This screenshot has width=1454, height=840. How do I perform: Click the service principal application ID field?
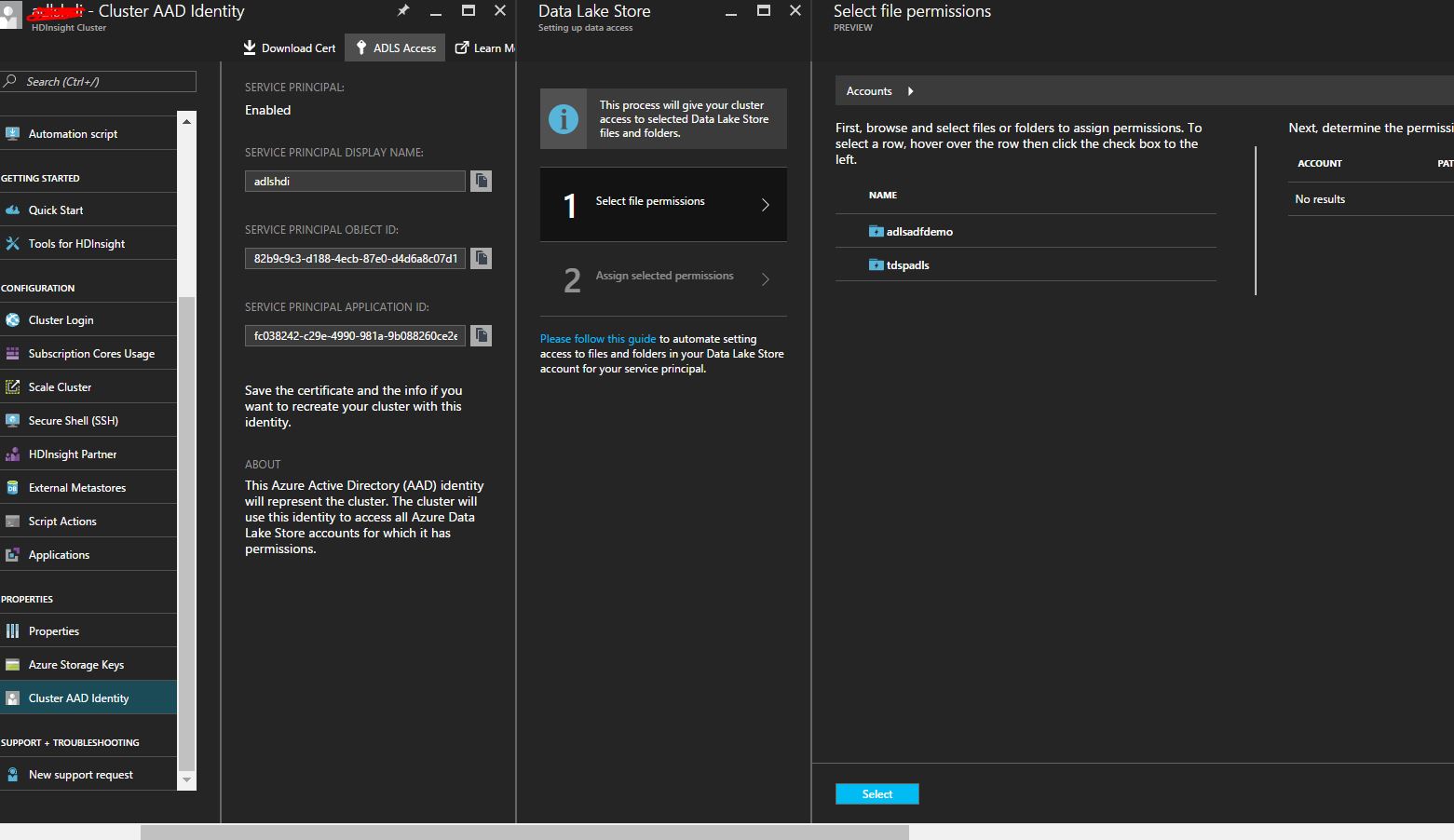point(355,336)
